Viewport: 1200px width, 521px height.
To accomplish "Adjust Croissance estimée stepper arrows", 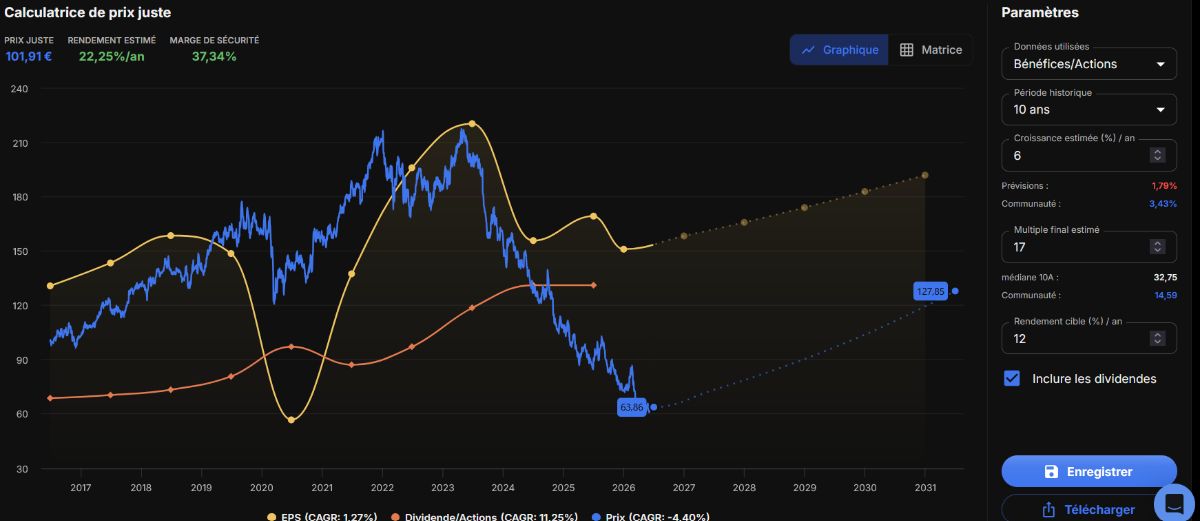I will [1157, 155].
